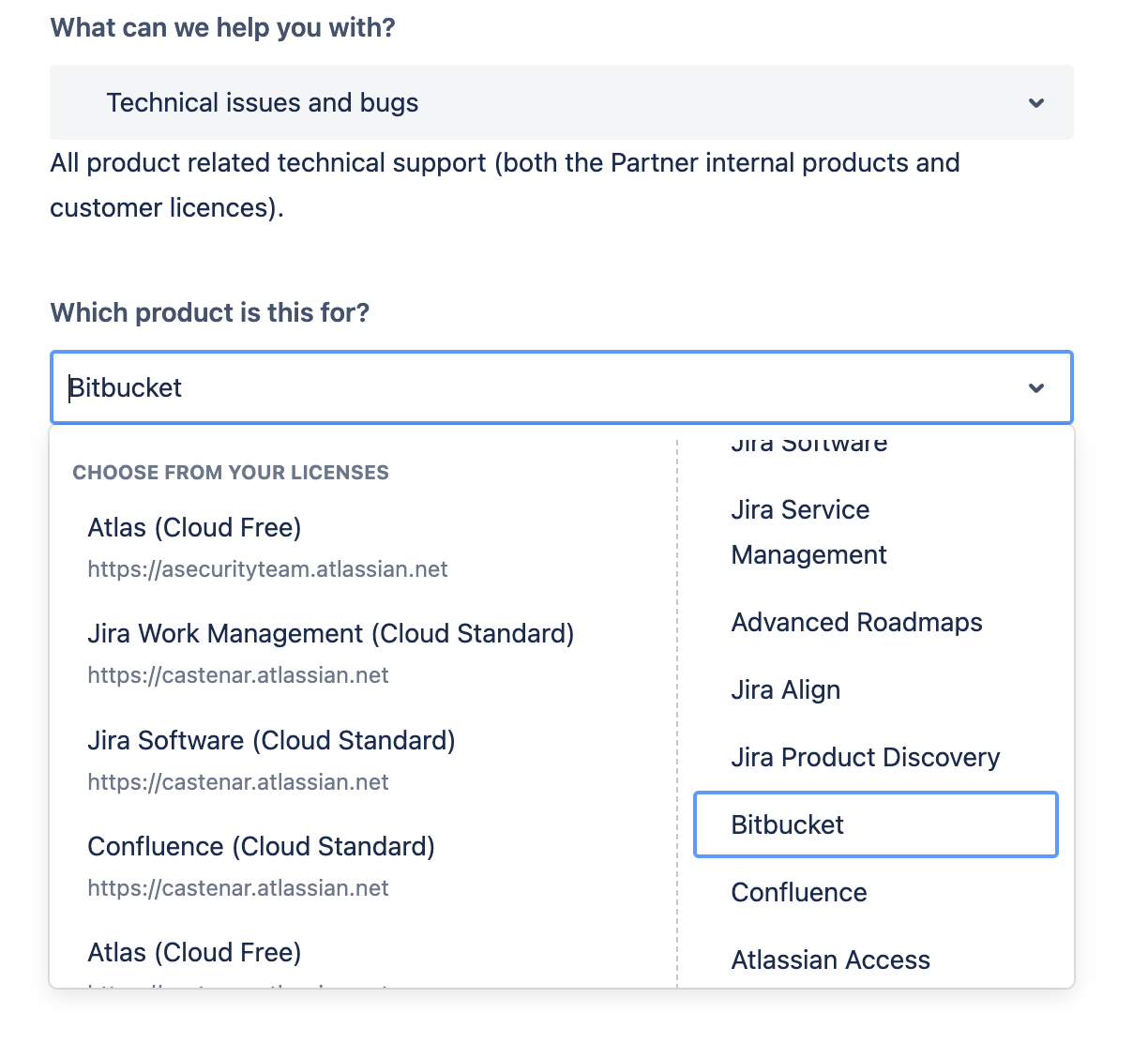The image size is (1148, 1058).
Task: Click castenar URL under Jira Work Management
Action: [x=237, y=675]
